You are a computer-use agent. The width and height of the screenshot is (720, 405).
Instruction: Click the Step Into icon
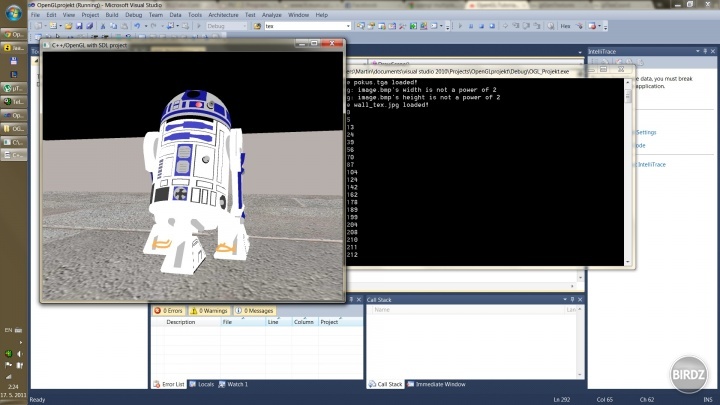516,26
